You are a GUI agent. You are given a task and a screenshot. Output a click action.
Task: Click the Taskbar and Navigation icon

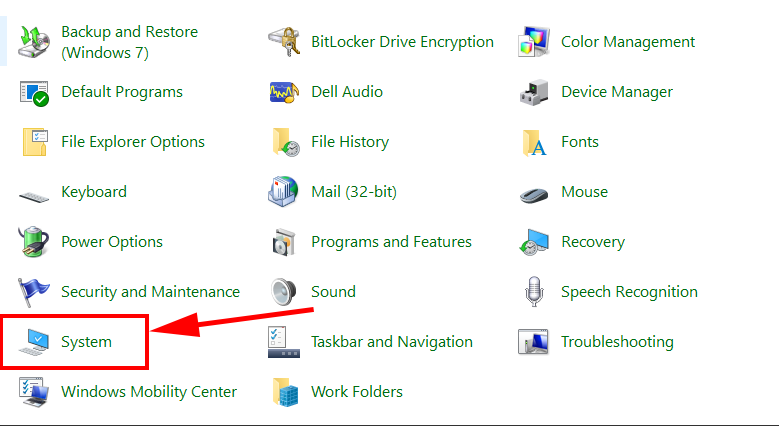click(284, 342)
